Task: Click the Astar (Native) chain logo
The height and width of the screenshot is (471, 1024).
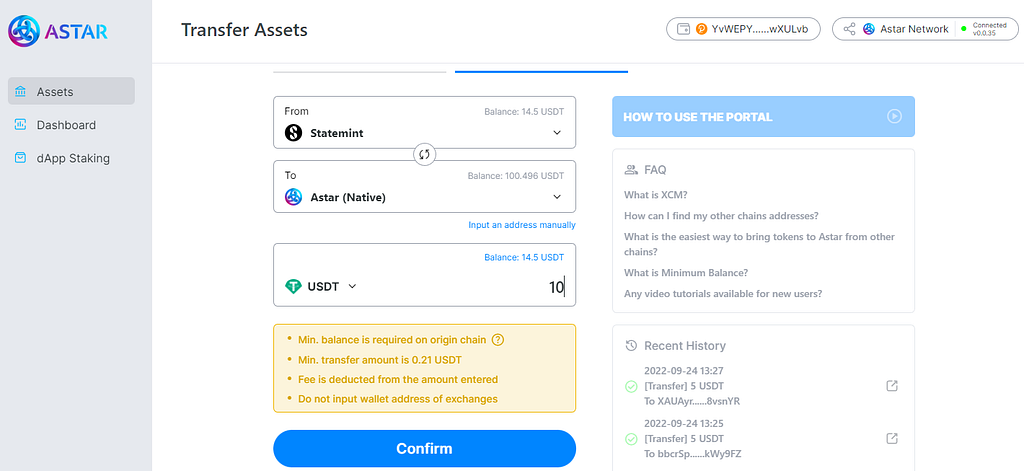Action: point(294,197)
